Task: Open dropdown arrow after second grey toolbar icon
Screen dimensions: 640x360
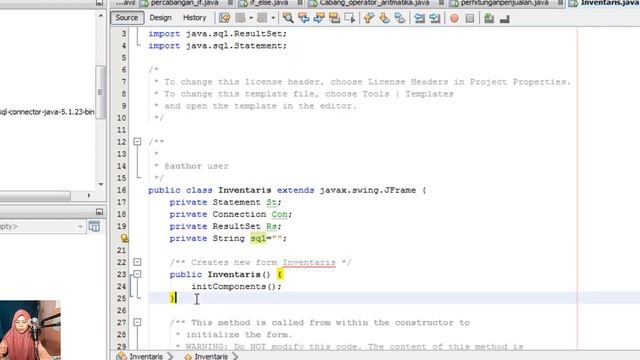Action: click(x=273, y=18)
